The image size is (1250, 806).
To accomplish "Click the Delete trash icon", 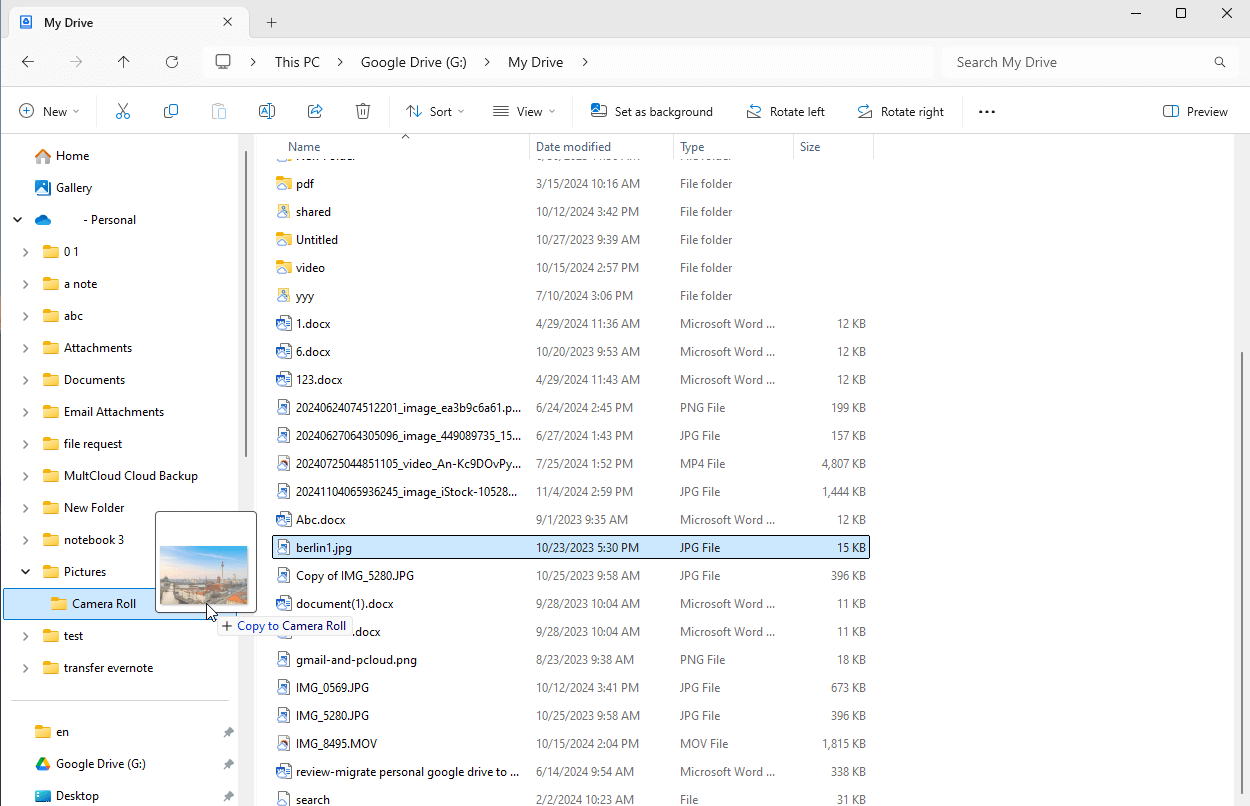I will pyautogui.click(x=363, y=112).
